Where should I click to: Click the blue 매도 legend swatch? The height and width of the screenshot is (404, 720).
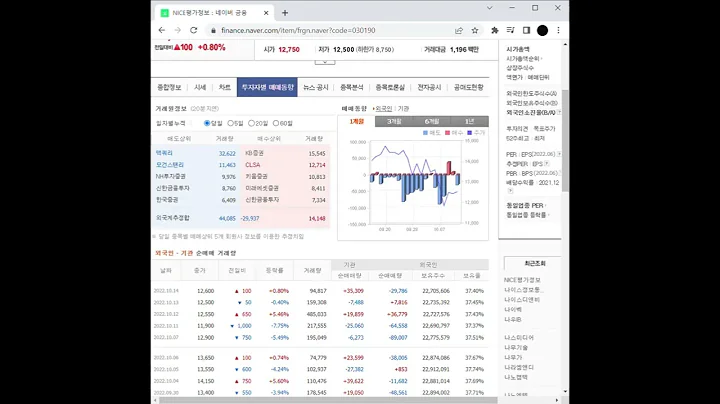tap(425, 133)
